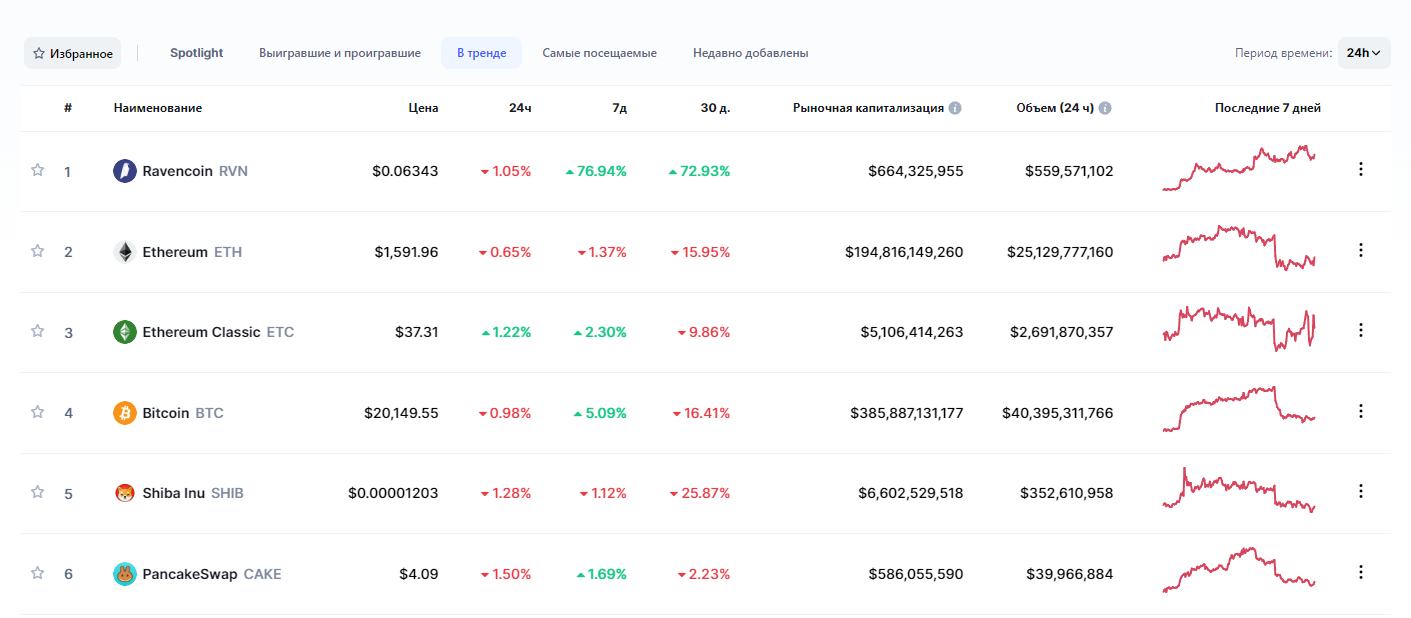
Task: Switch to Выигравшие и проигравшие tab
Action: [340, 53]
